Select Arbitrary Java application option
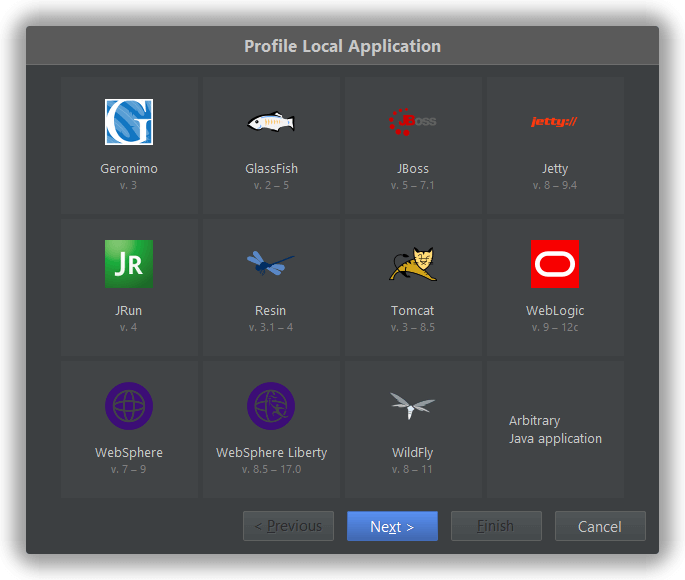This screenshot has width=685, height=580. click(555, 429)
